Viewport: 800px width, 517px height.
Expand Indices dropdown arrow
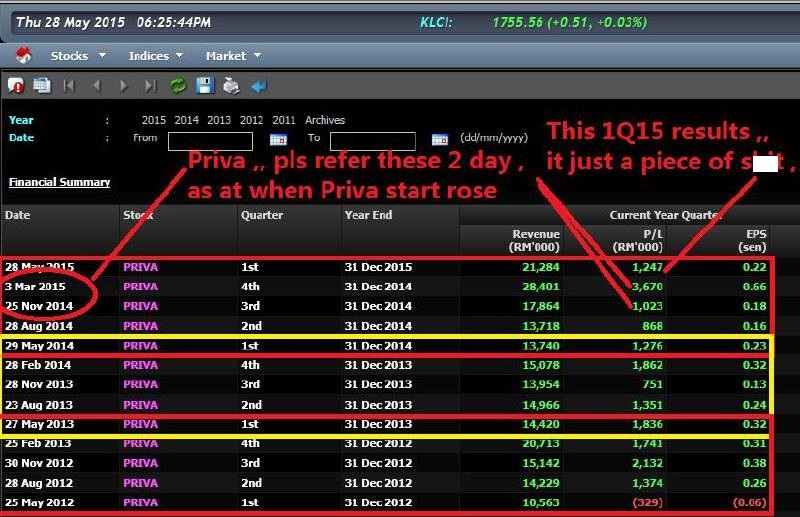click(179, 55)
